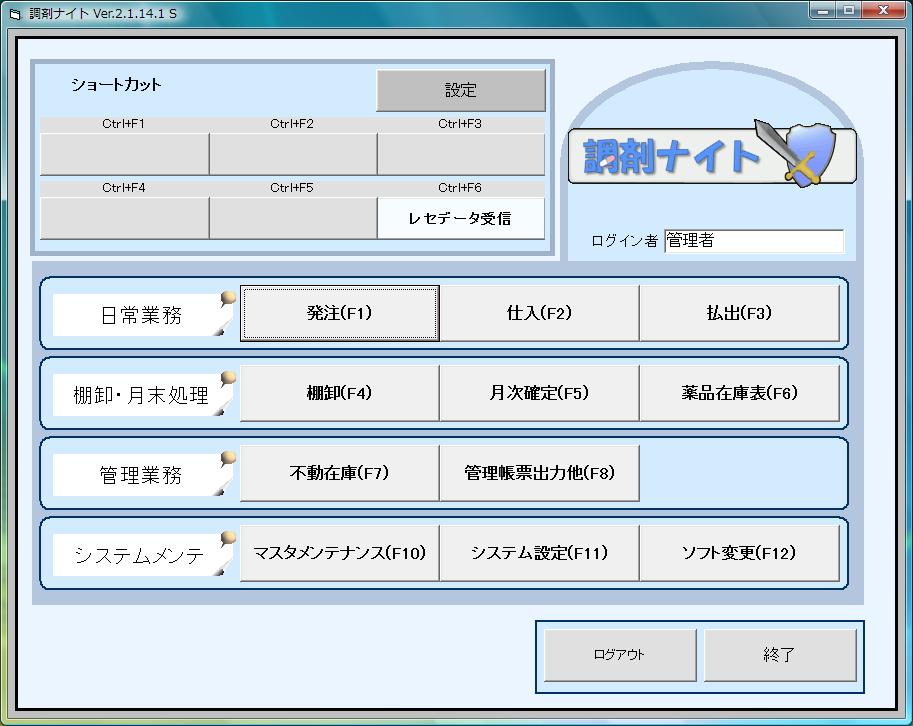Viewport: 913px width, 726px height.
Task: Click the pushpin icon on システムメンテ note
Action: [x=228, y=539]
